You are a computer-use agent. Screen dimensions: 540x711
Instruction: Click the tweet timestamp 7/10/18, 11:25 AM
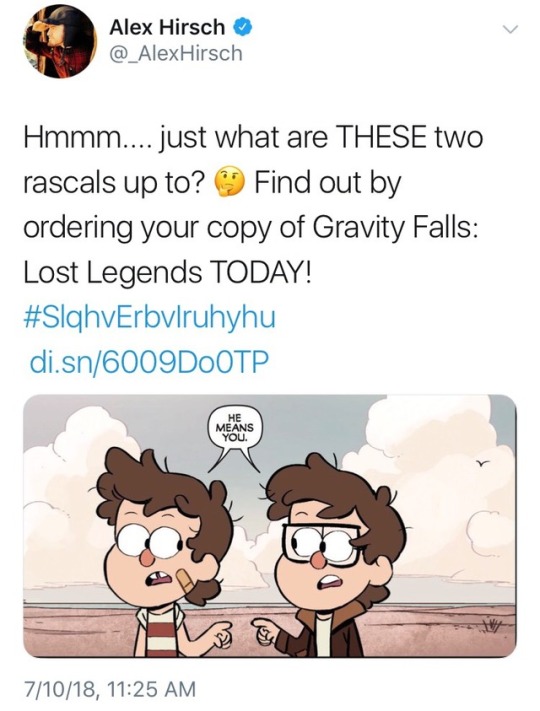110,687
